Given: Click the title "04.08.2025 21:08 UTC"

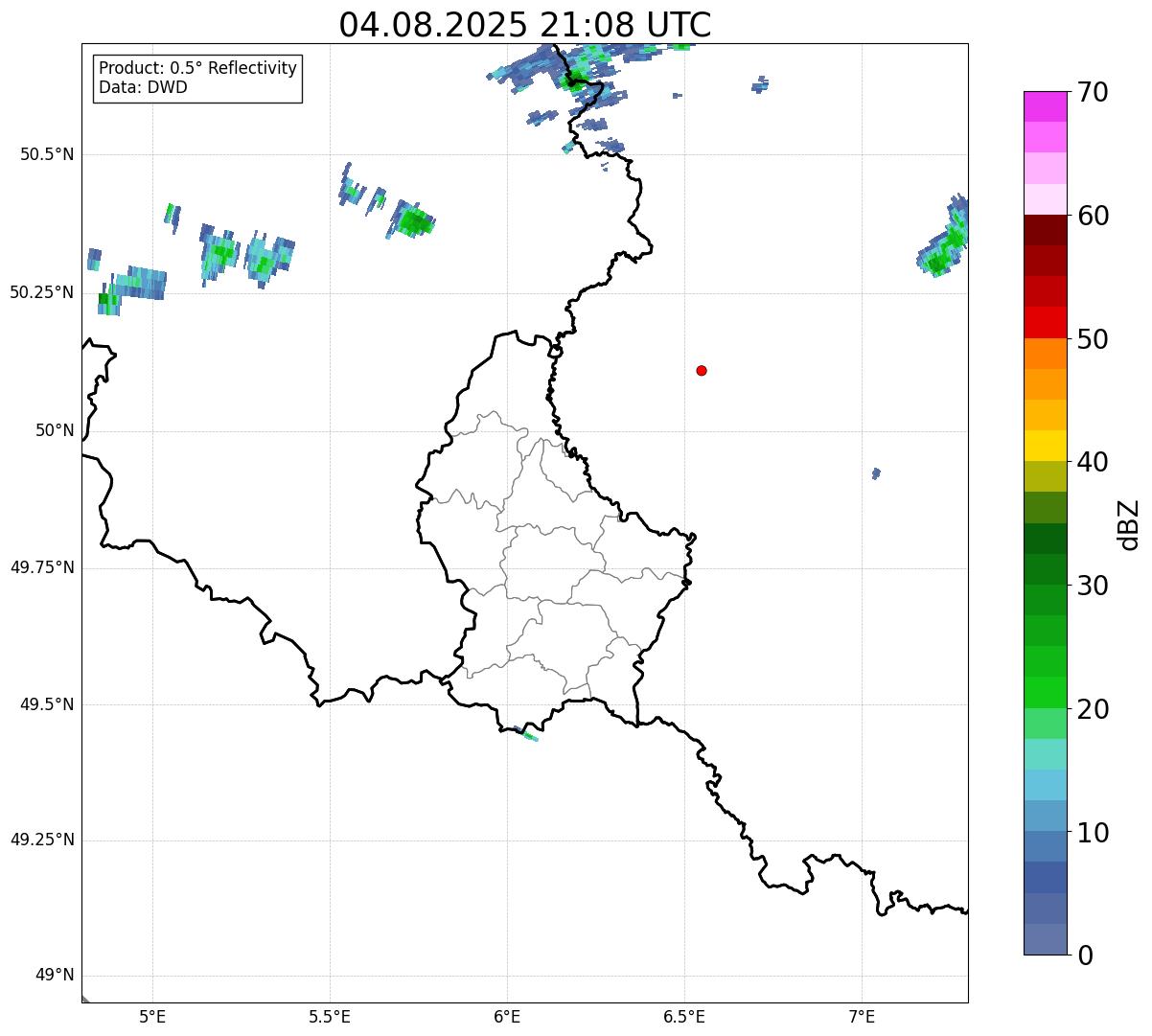Looking at the screenshot, I should pos(525,24).
